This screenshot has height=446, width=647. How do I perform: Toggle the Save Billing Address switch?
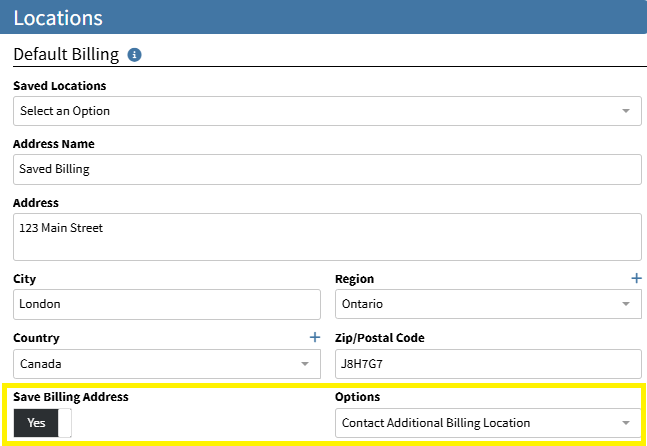[x=43, y=423]
